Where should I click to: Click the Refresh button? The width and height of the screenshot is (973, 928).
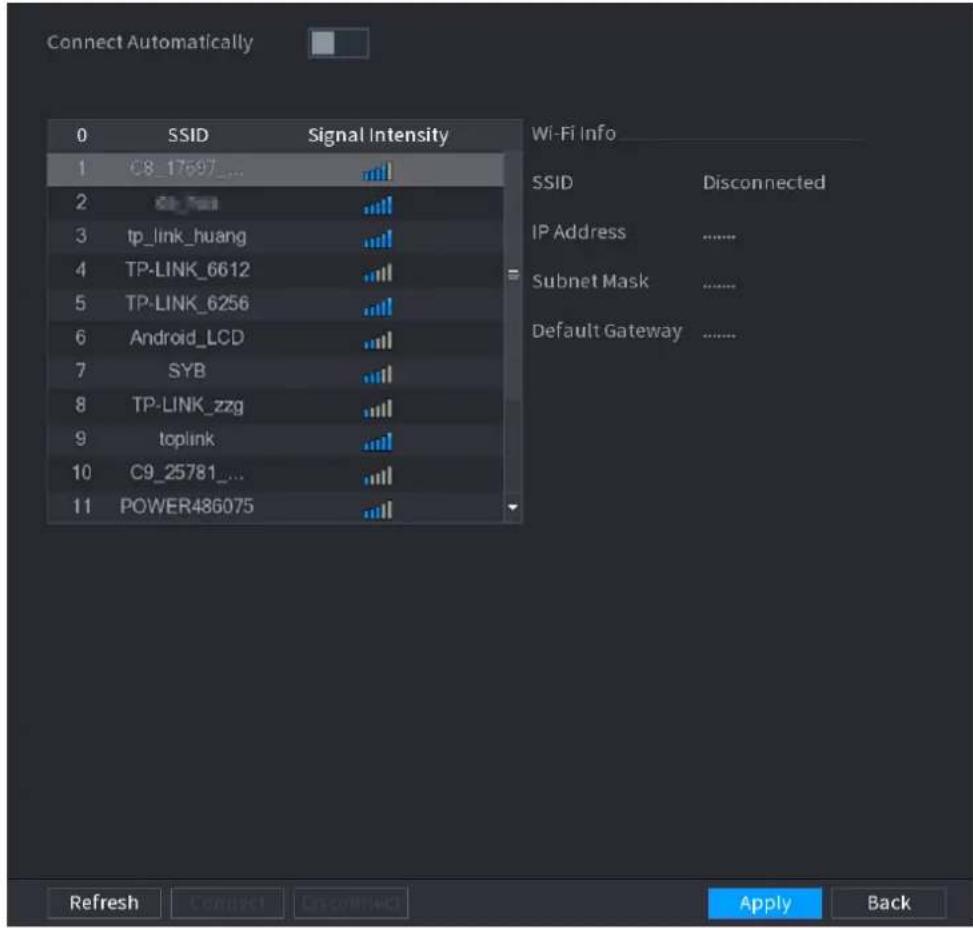[104, 903]
